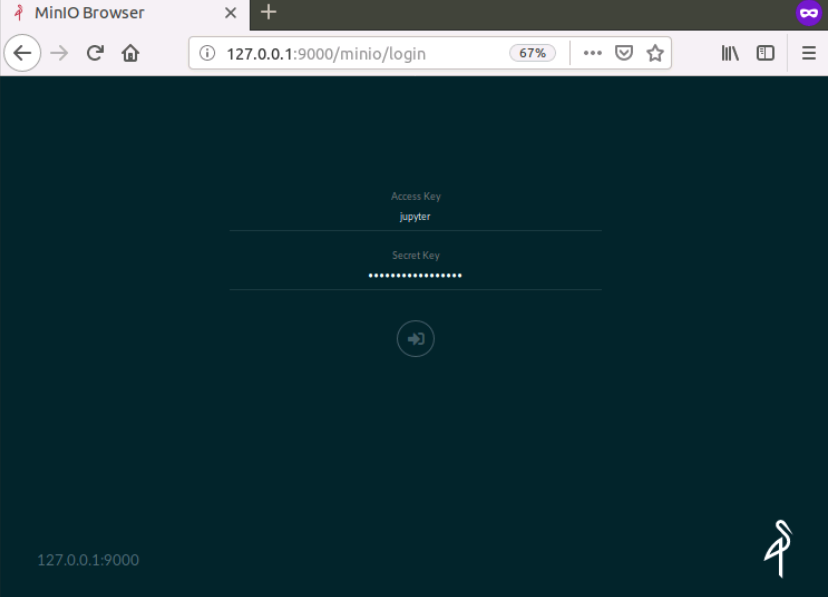Click the masked Secret Key field
828x597 pixels.
415,275
